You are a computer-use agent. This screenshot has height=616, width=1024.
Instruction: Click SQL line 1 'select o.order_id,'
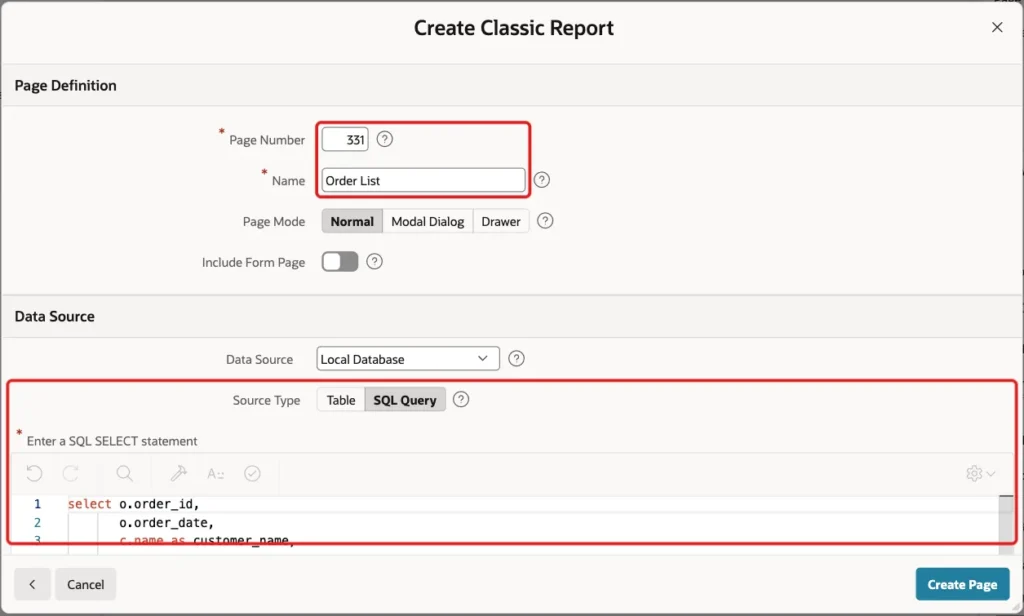point(133,504)
